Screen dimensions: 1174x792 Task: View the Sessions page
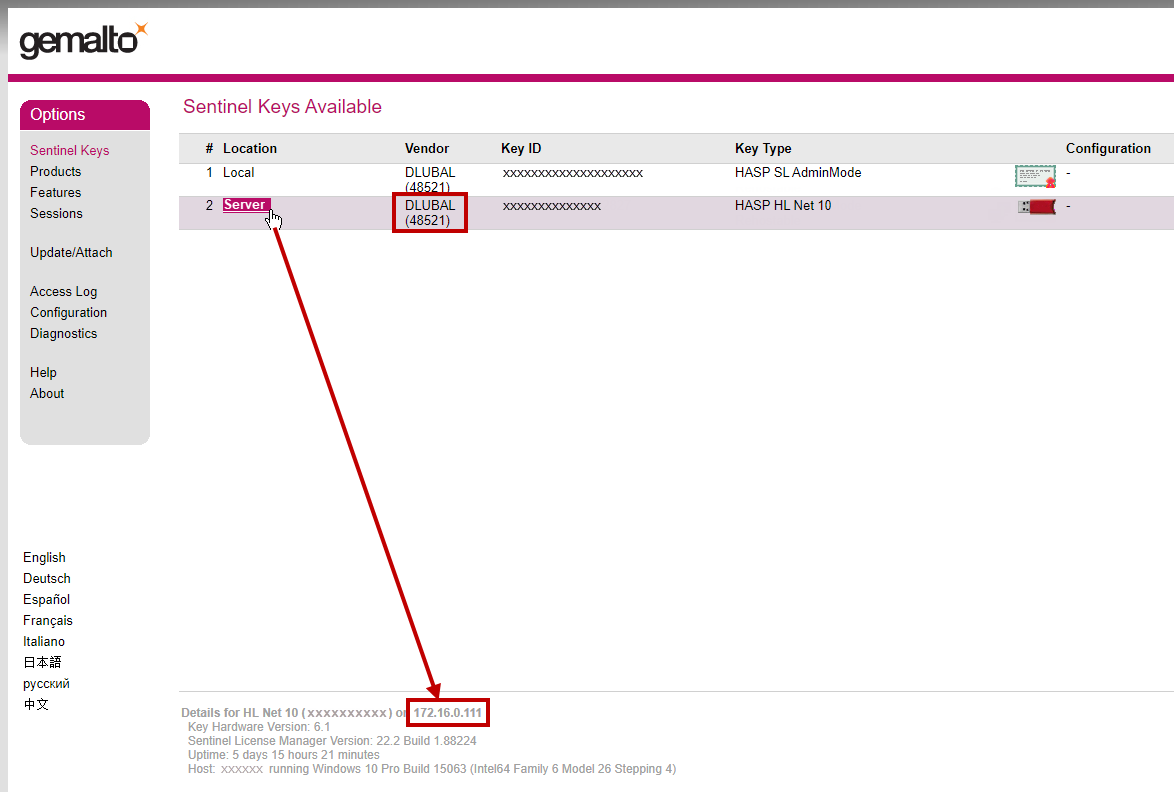click(x=56, y=213)
